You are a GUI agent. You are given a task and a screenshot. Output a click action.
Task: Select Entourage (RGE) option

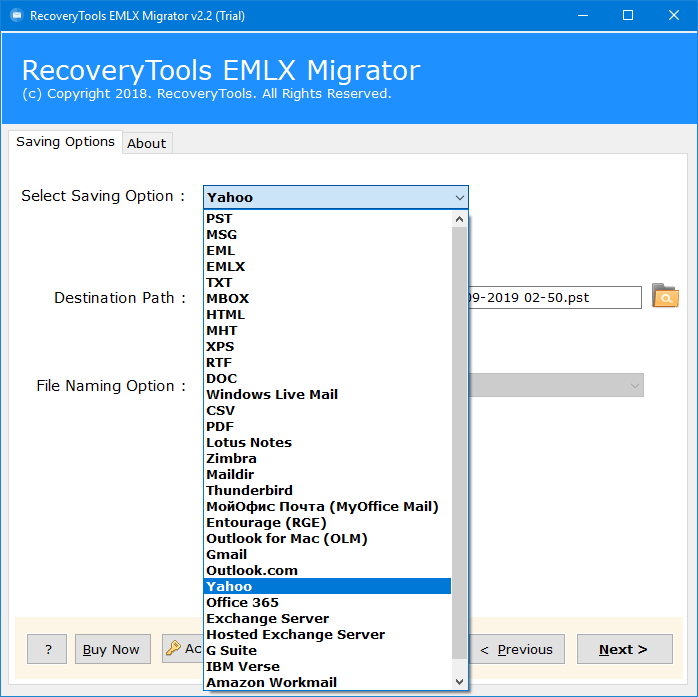[x=327, y=523]
